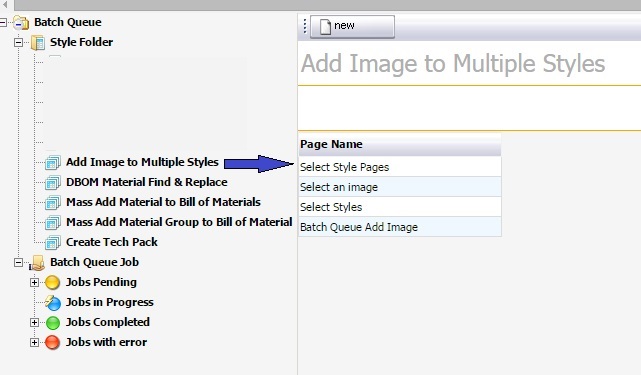
Task: Click the yellow Jobs Pending status icon
Action: (52, 282)
